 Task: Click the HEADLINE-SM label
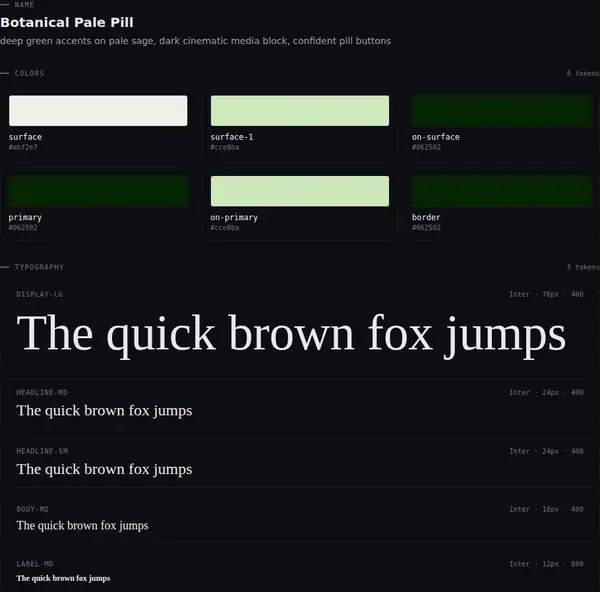[x=42, y=451]
